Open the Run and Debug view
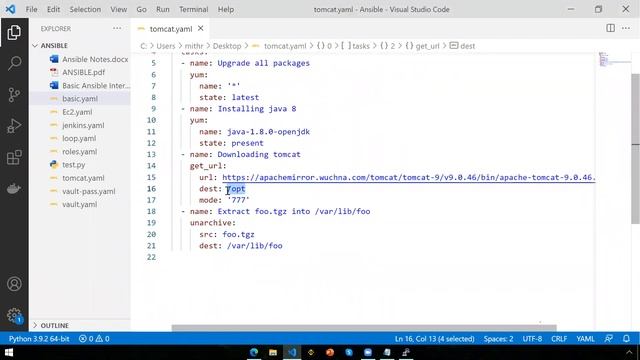640x360 pixels. (x=14, y=126)
